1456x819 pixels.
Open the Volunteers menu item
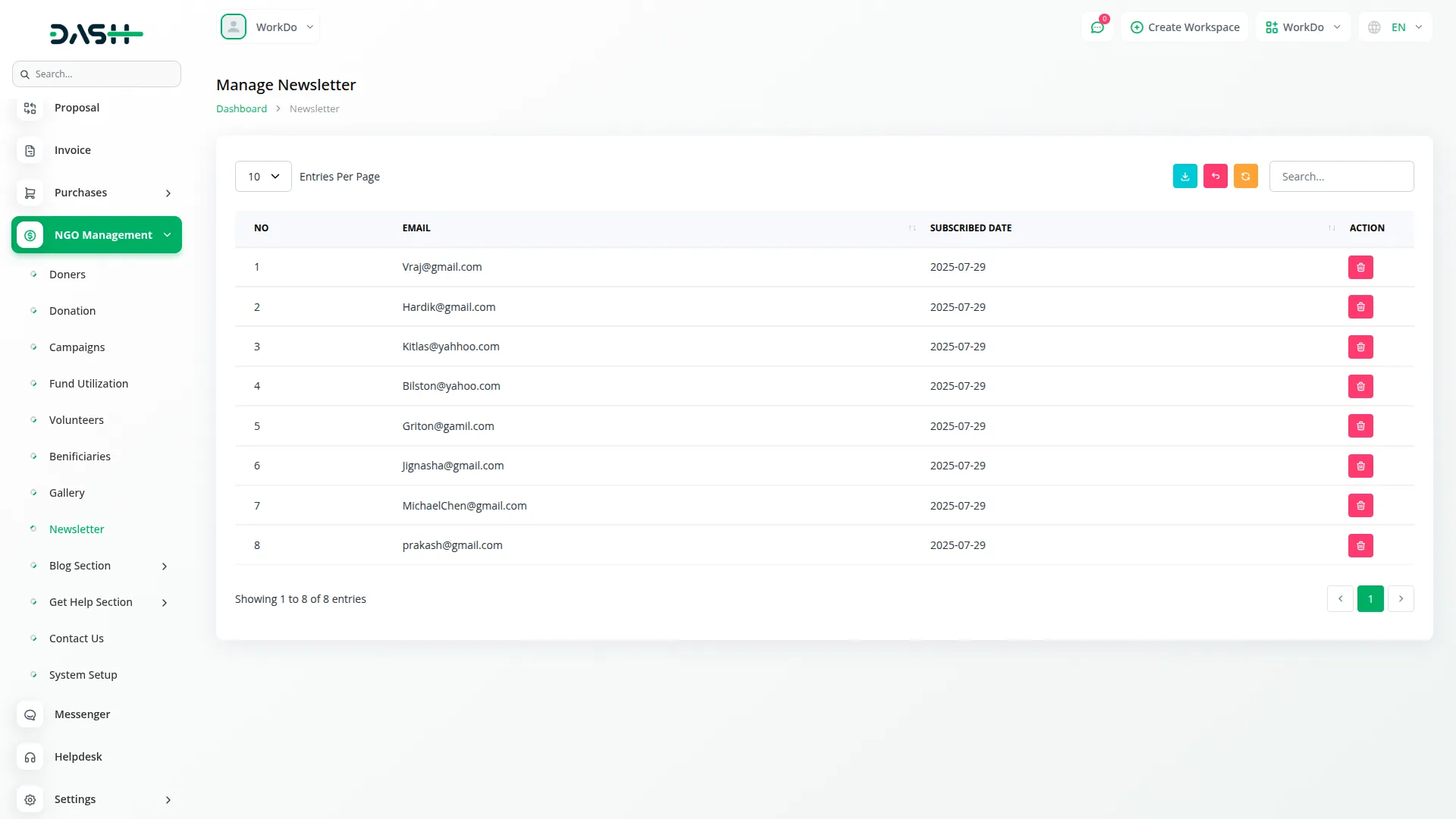(76, 420)
